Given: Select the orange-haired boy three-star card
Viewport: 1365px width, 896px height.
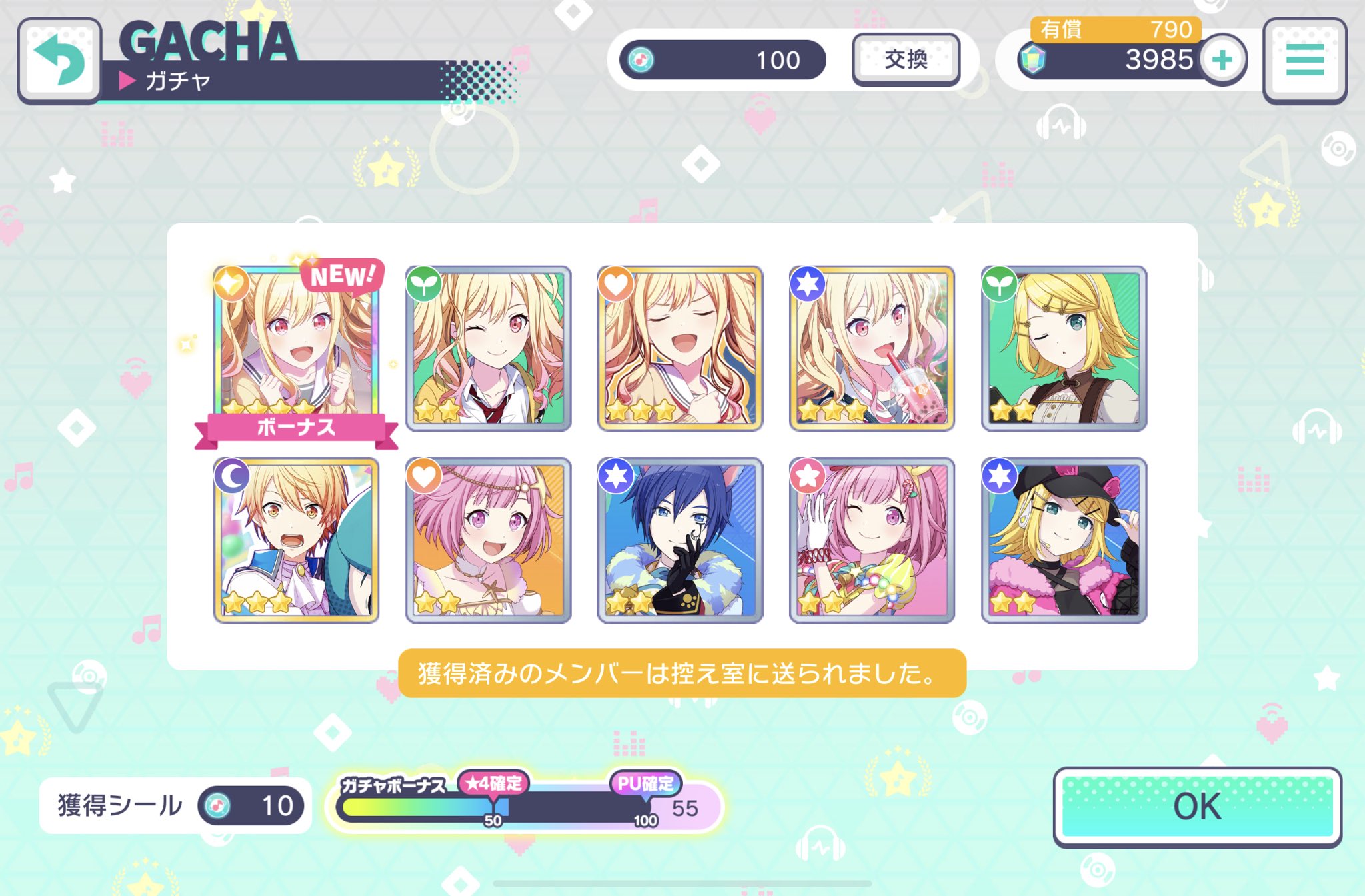Looking at the screenshot, I should [x=297, y=540].
